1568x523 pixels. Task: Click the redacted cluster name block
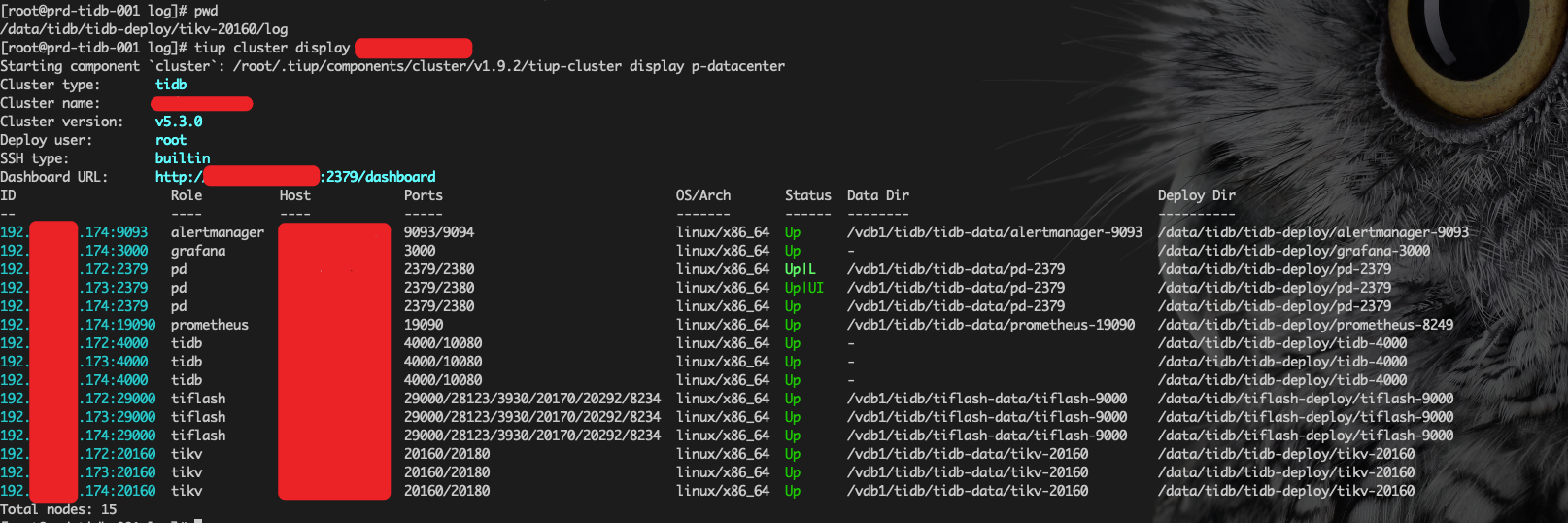coord(202,103)
